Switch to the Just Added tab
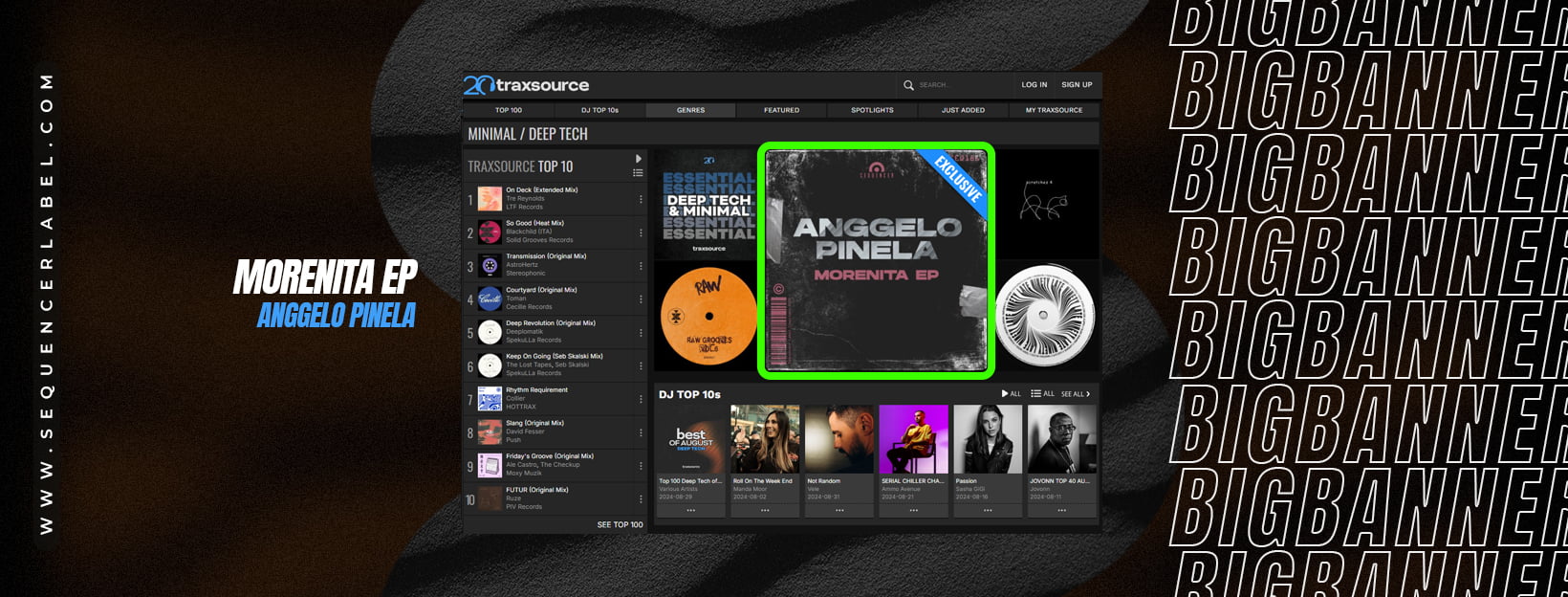 [x=963, y=110]
